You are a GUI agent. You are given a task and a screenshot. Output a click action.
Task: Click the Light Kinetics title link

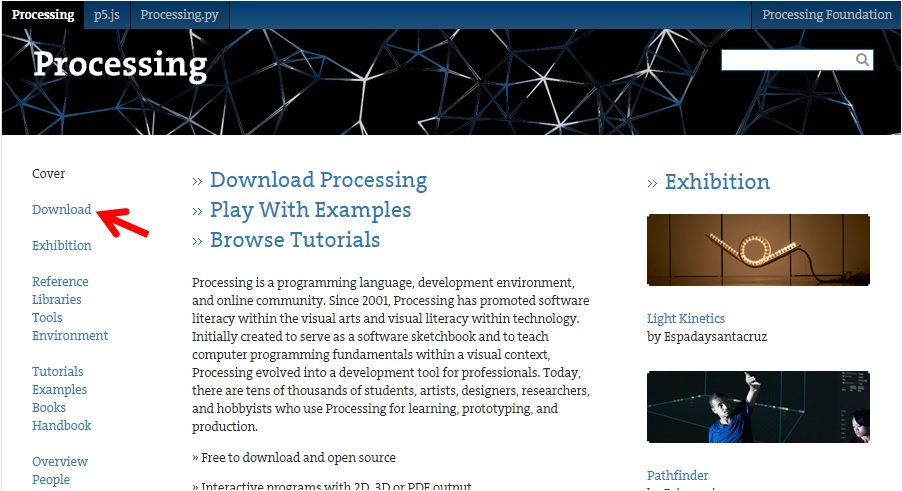(x=686, y=319)
